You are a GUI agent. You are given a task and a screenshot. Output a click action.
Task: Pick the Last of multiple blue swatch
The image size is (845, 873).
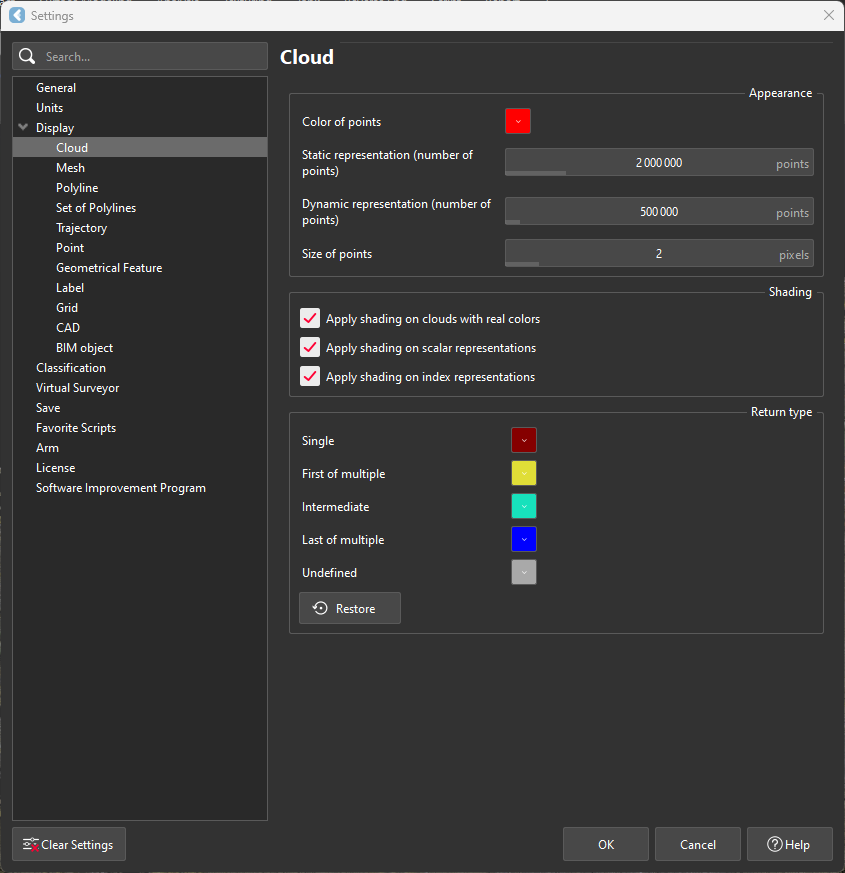click(x=524, y=540)
